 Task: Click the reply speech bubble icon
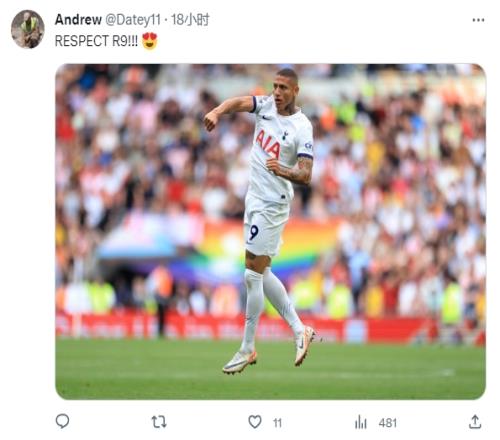pyautogui.click(x=62, y=421)
